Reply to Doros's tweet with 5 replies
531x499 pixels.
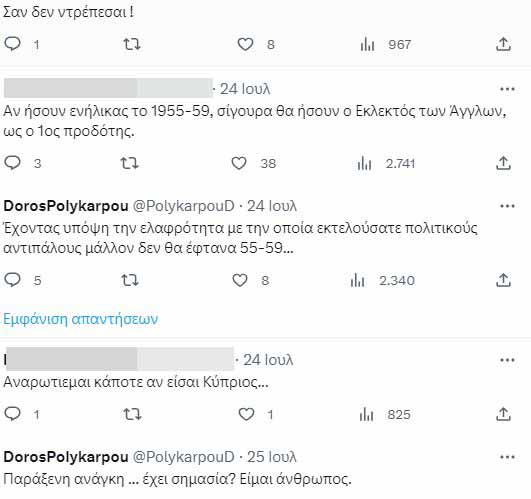pos(13,280)
